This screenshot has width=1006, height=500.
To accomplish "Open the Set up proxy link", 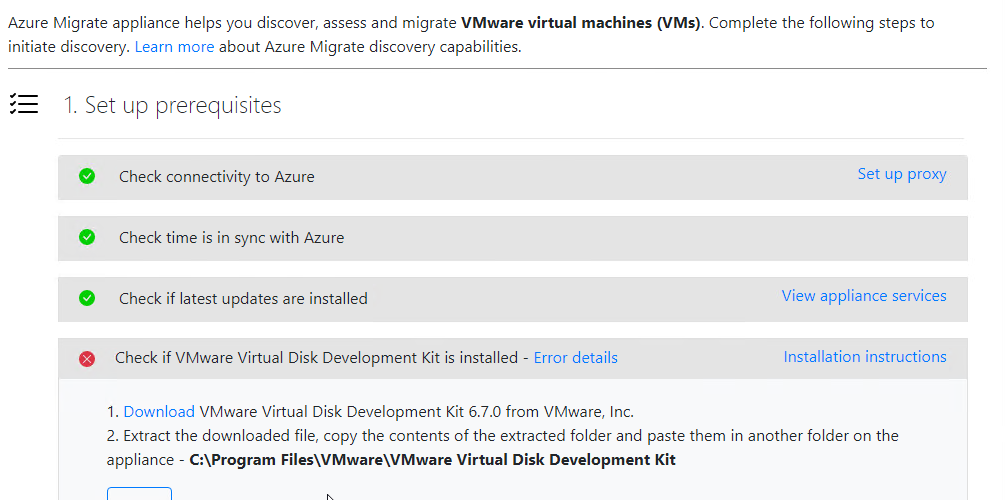I will tap(901, 174).
